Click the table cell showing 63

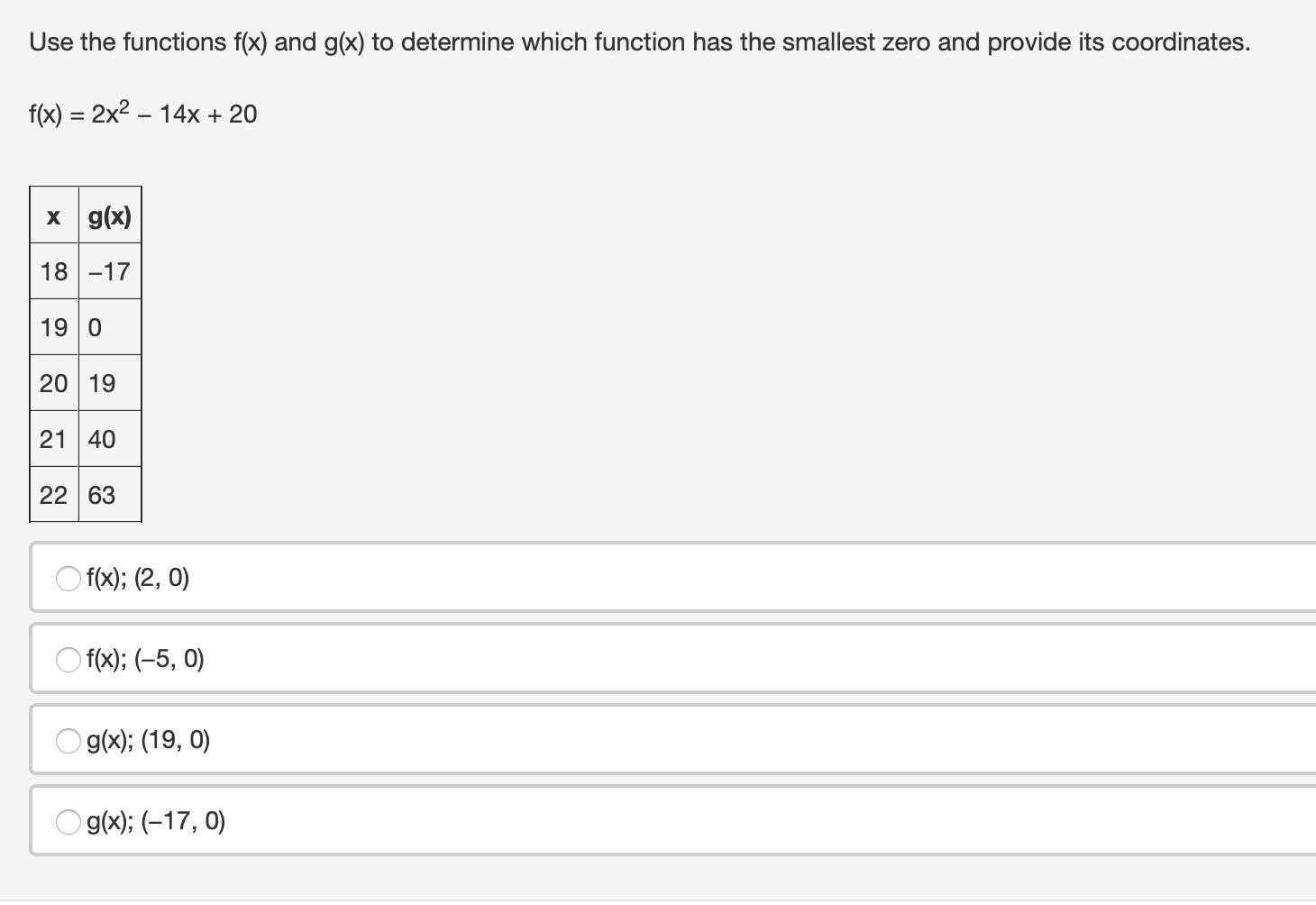110,495
